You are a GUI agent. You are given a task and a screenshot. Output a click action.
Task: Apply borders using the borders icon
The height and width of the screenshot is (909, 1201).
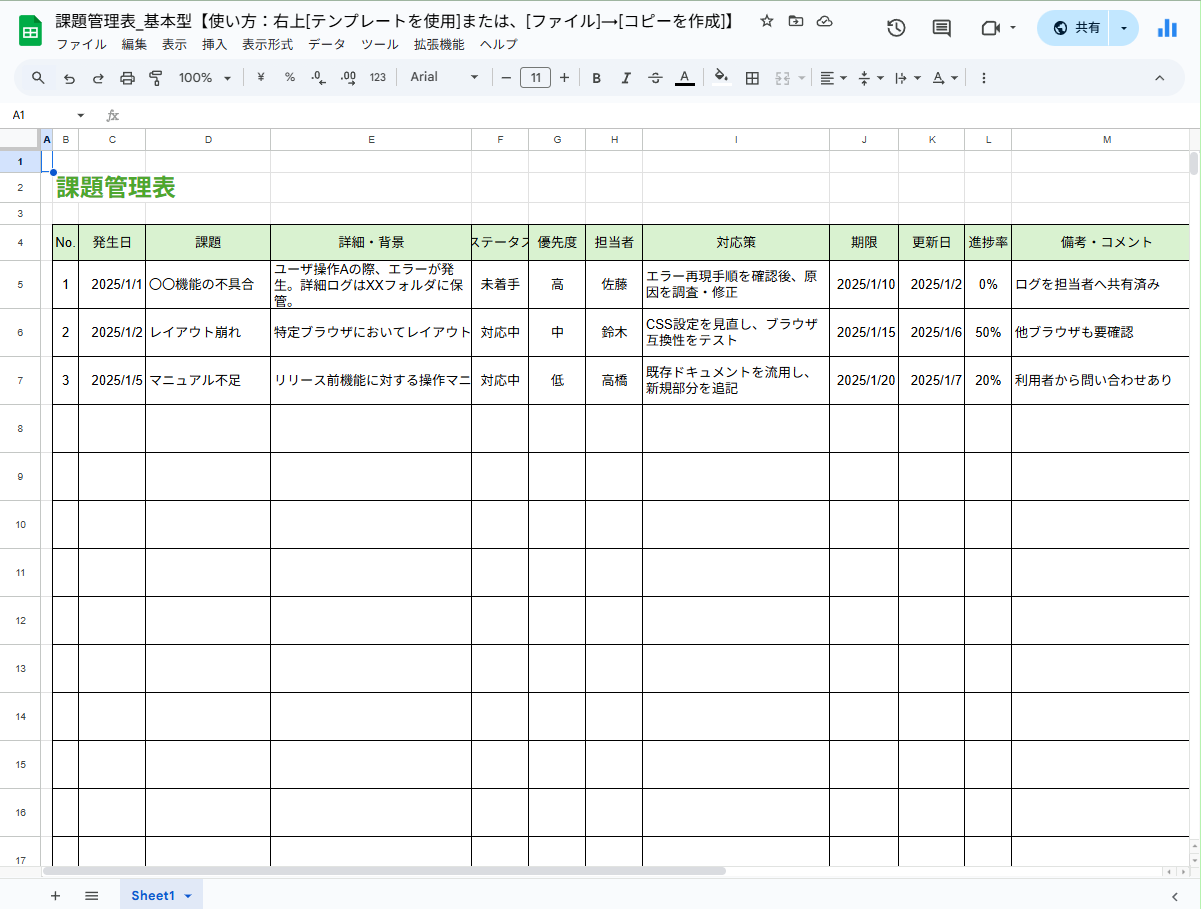(x=751, y=77)
